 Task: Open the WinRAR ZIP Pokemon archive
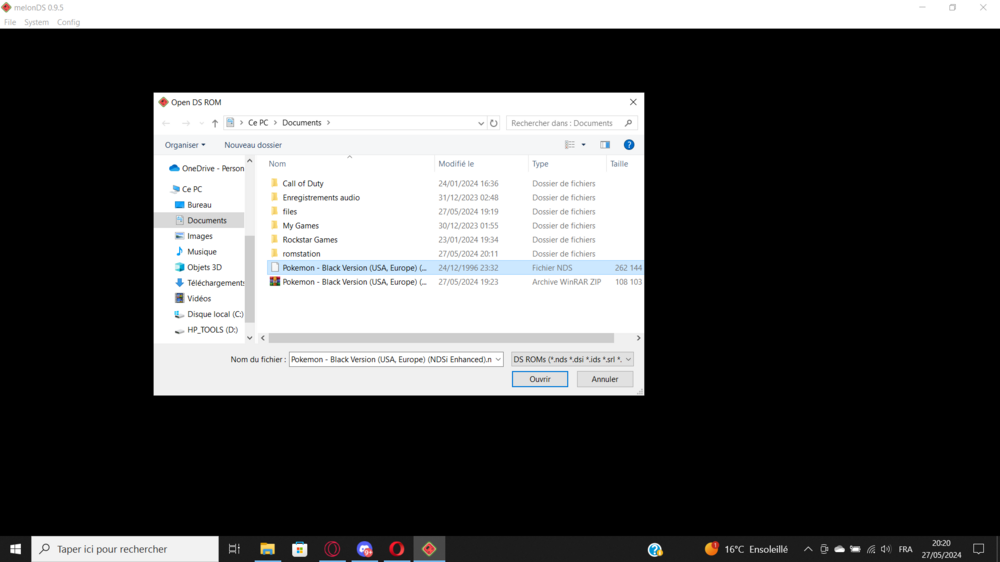click(x=354, y=282)
